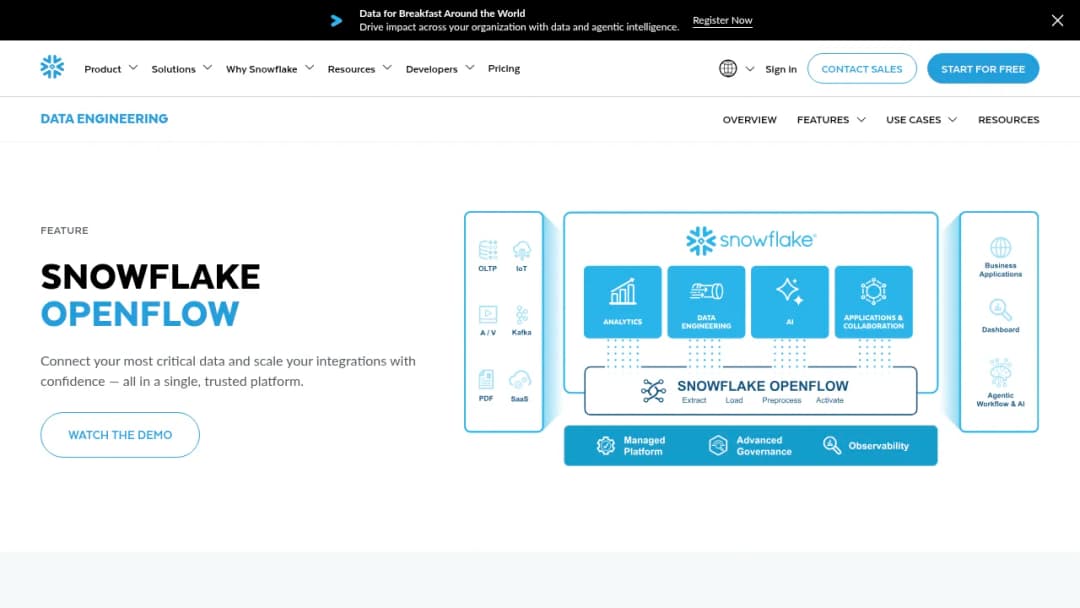The image size is (1080, 608).
Task: Click the IoT cloud icon
Action: (x=521, y=250)
